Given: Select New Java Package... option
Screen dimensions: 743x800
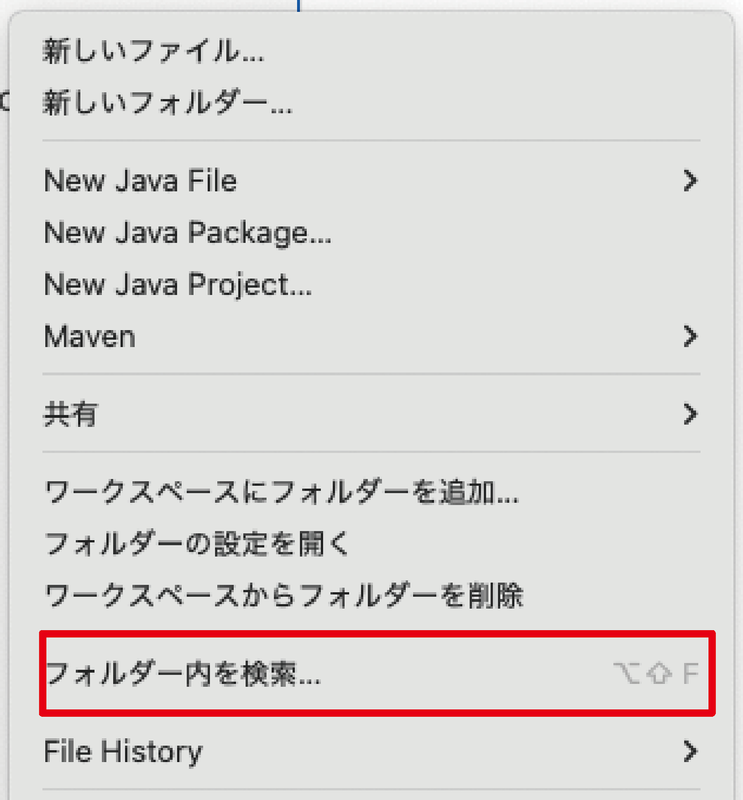Looking at the screenshot, I should point(188,233).
